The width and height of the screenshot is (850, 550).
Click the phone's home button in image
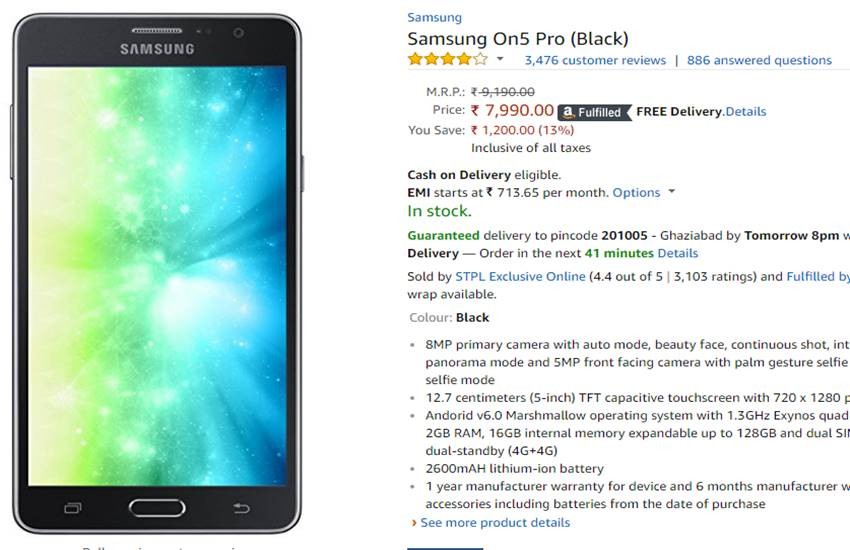157,508
